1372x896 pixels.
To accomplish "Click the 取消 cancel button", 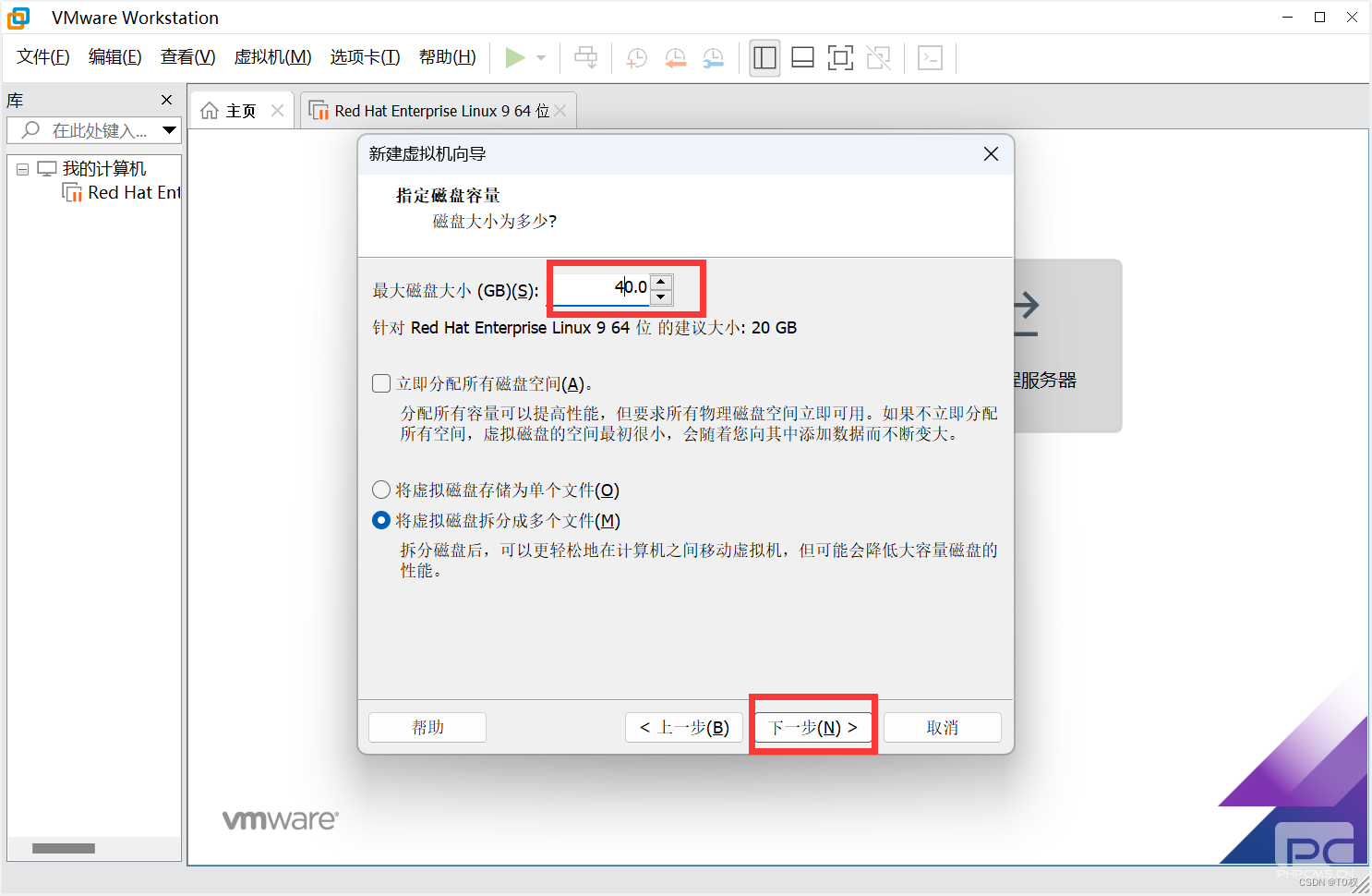I will point(943,727).
